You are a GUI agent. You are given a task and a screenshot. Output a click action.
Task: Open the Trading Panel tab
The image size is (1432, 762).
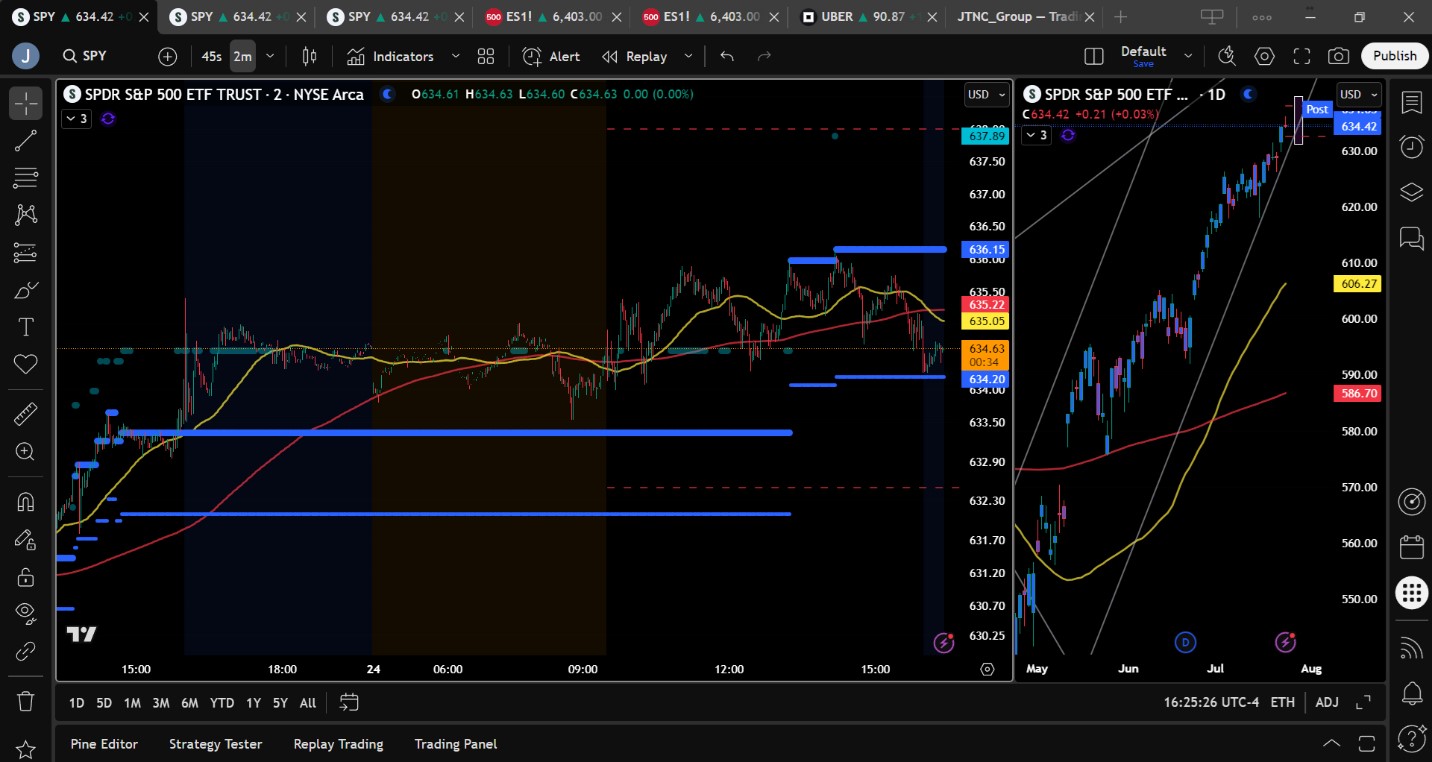[x=456, y=744]
